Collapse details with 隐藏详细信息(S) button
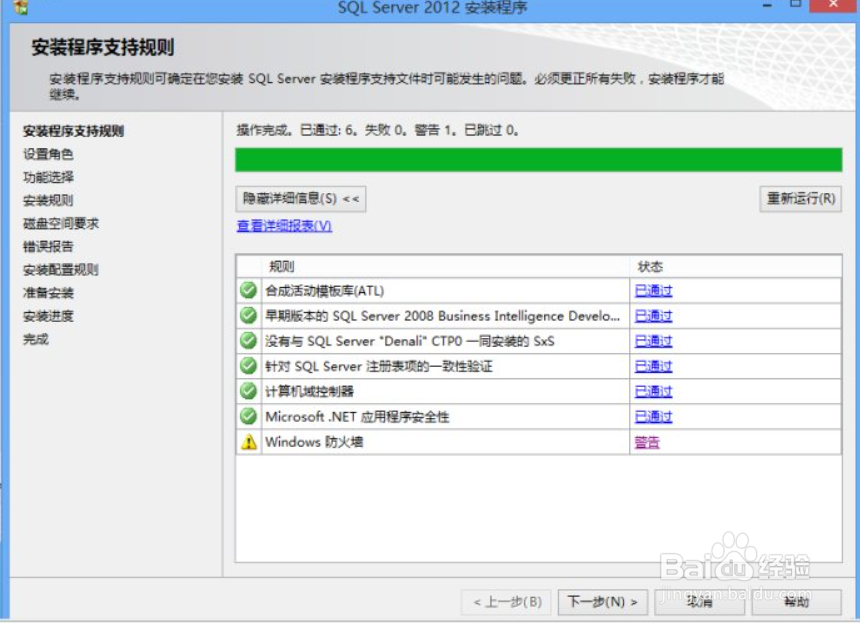This screenshot has height=624, width=860. (x=301, y=198)
